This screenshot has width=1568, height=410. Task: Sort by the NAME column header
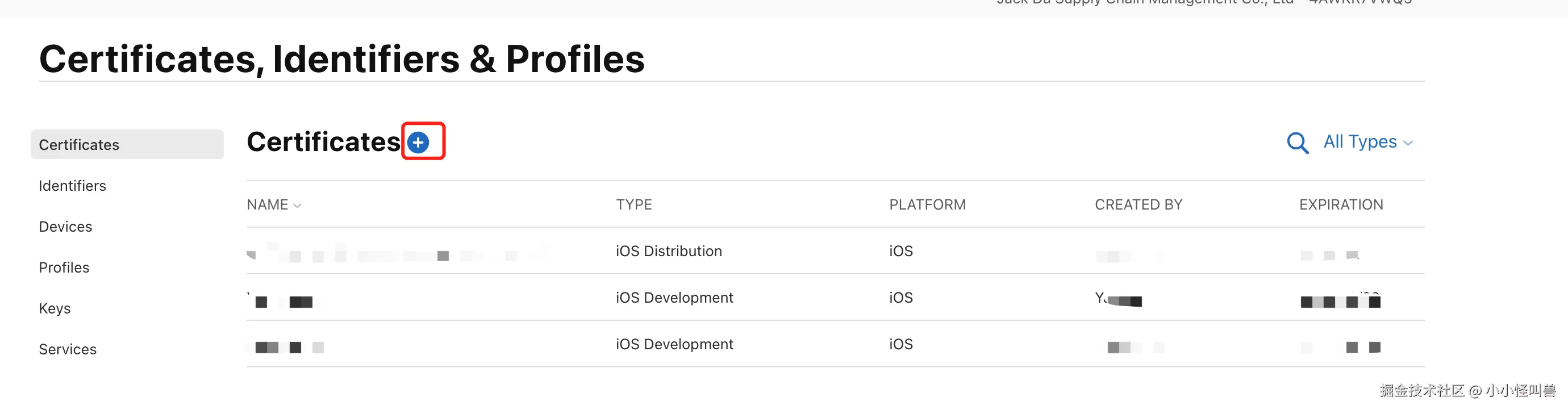click(x=268, y=204)
